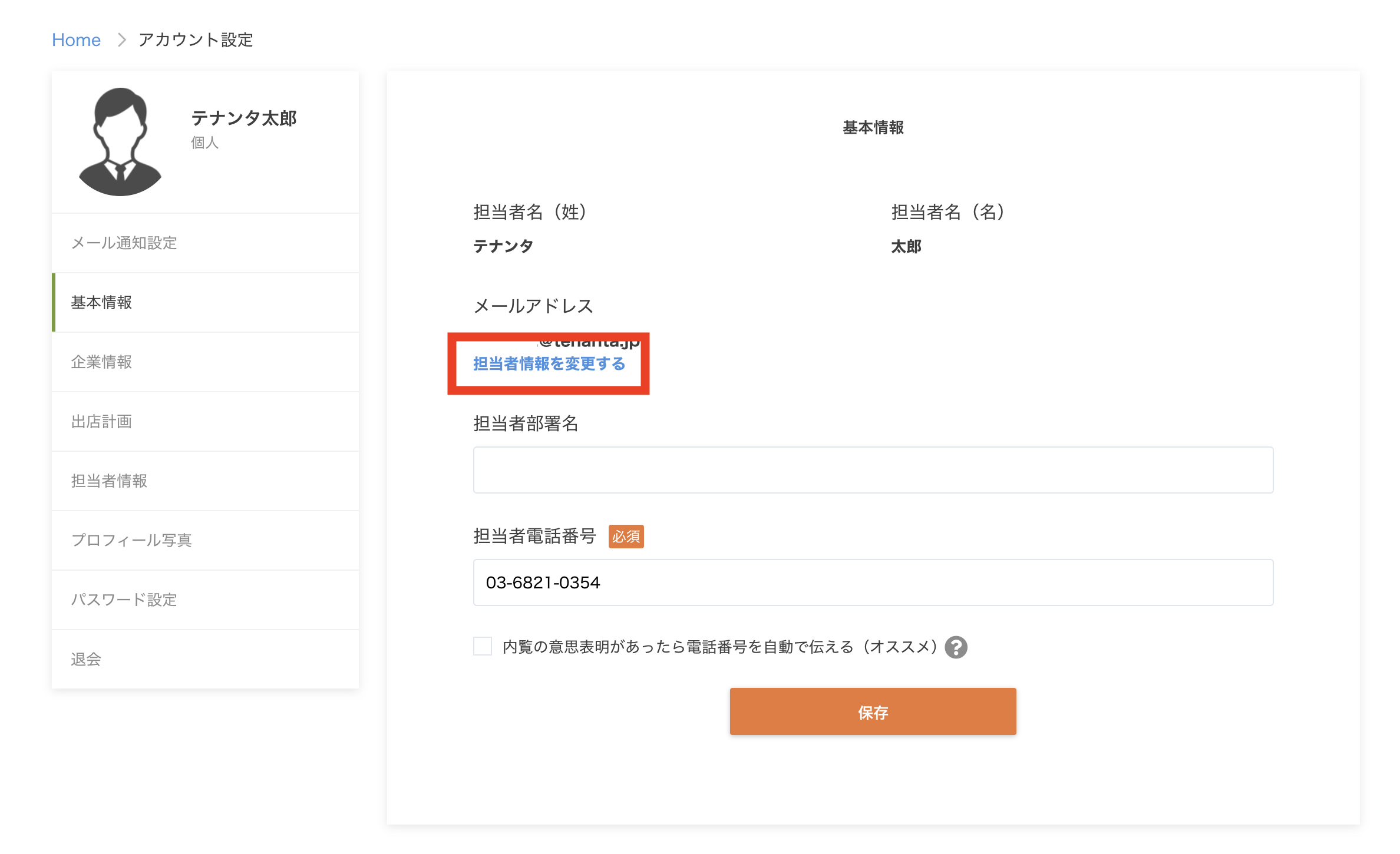Switch to プロフィール写真 settings

(131, 540)
